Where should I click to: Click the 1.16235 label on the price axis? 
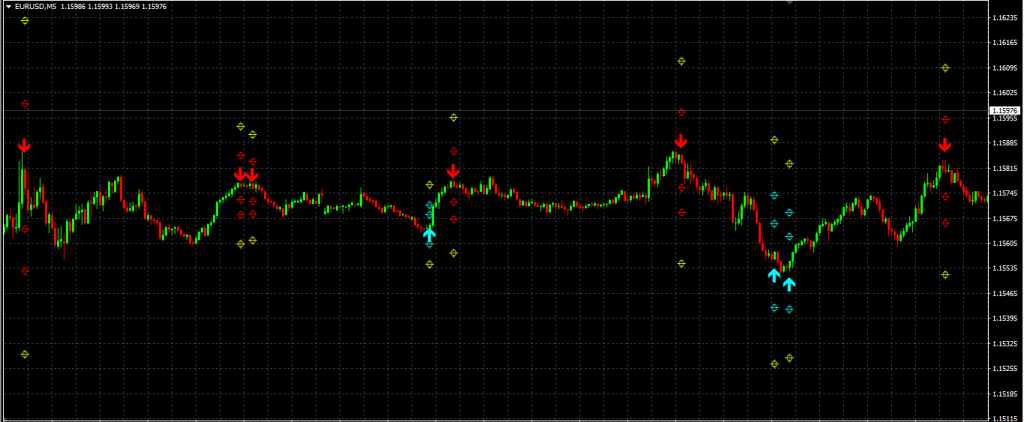[1004, 18]
